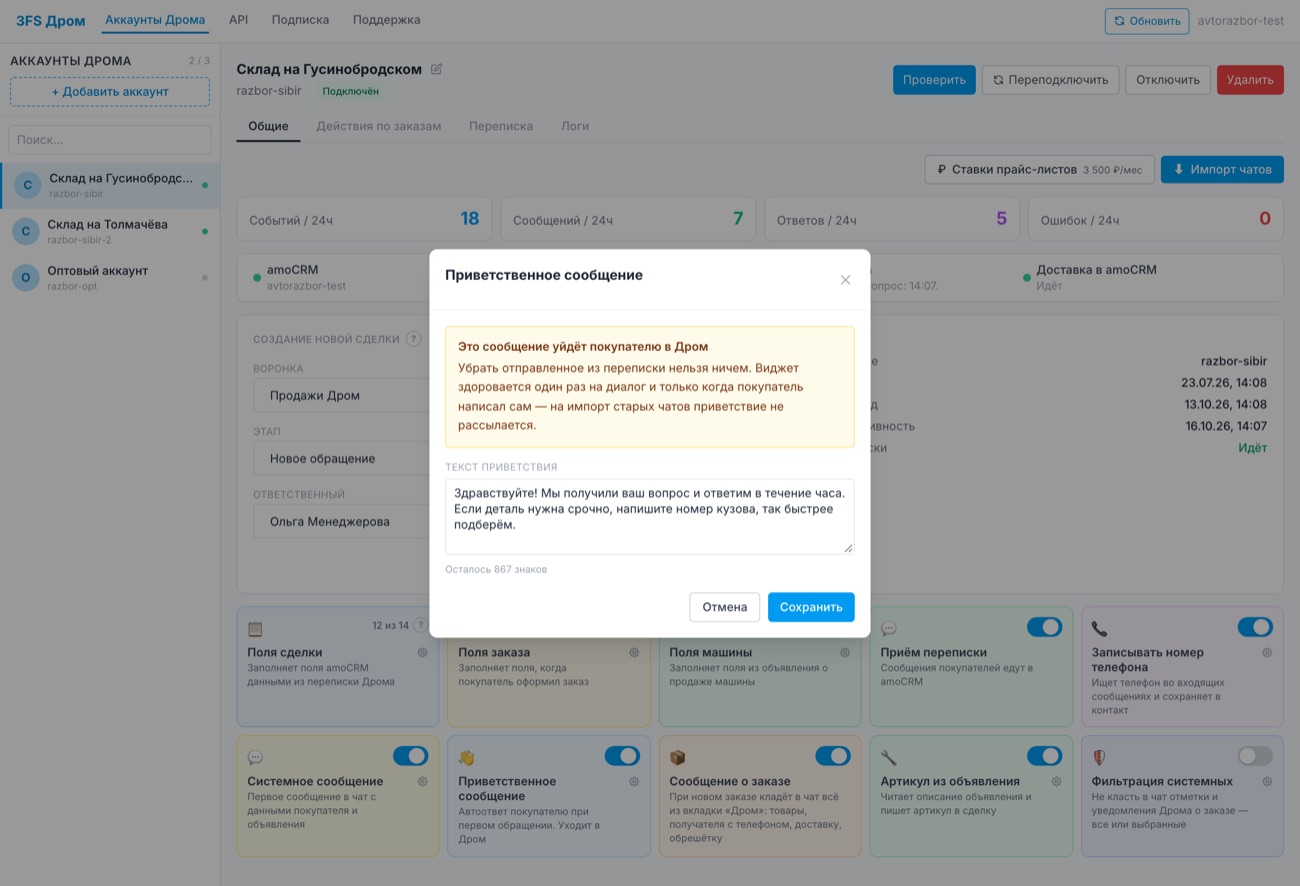Click the Отмена button in dialog
The width and height of the screenshot is (1300, 886).
click(x=724, y=607)
